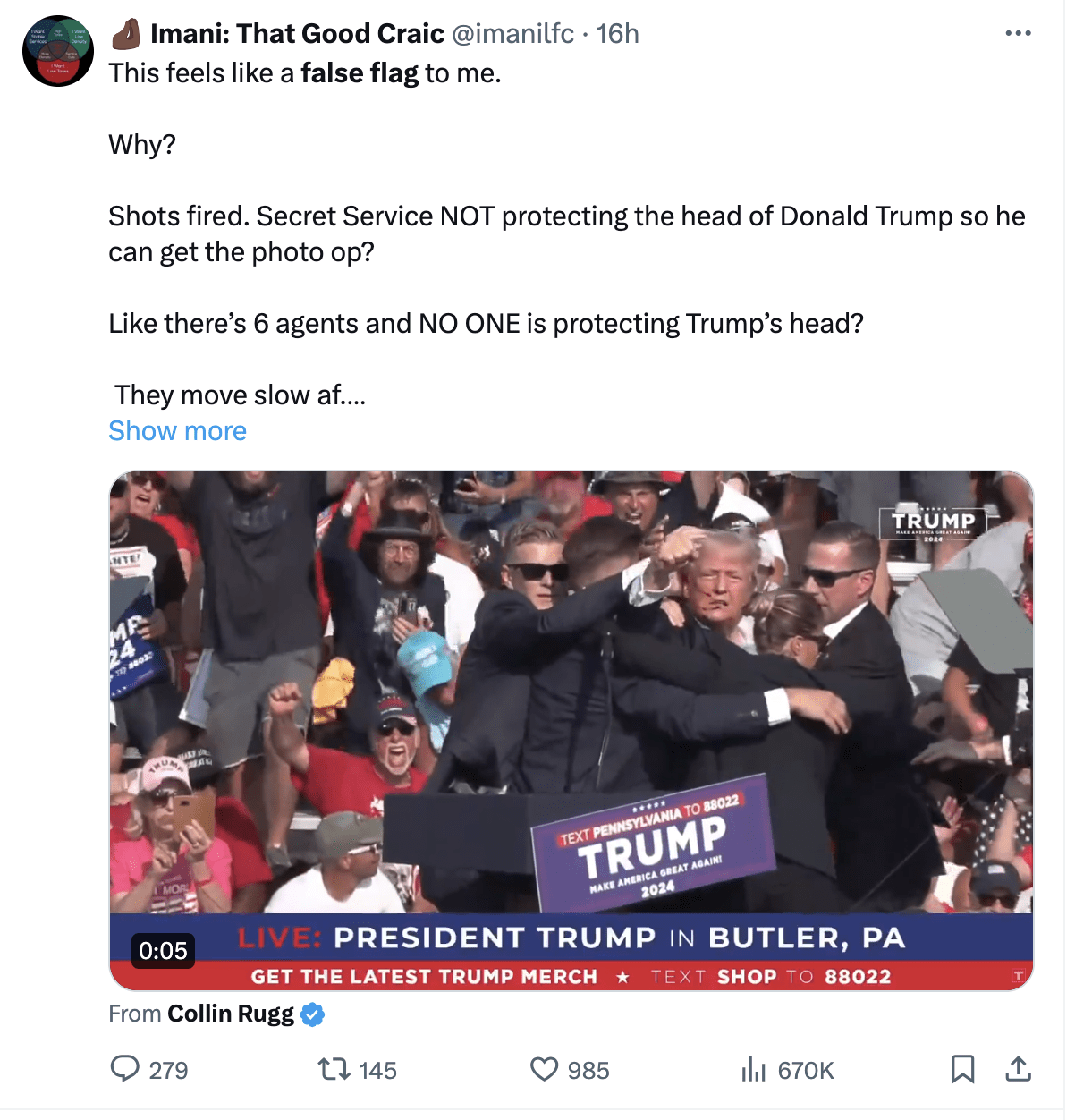This screenshot has height=1120, width=1075.
Task: Click the repost arrows icon
Action: tap(334, 1069)
